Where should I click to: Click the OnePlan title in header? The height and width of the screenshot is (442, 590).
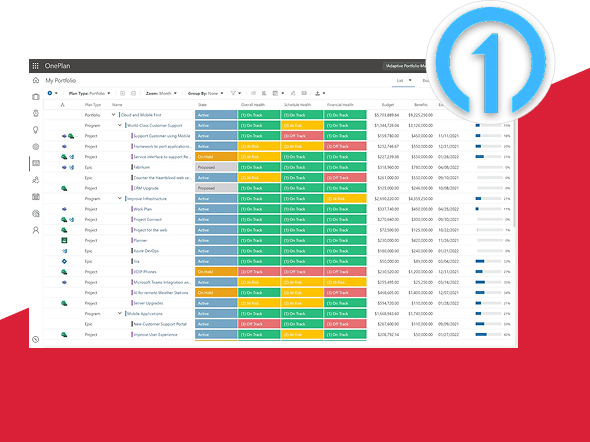pos(58,66)
